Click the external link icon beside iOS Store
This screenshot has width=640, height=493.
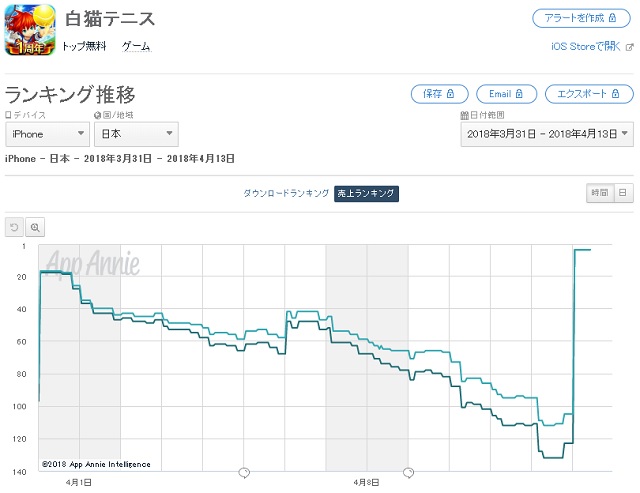[630, 47]
